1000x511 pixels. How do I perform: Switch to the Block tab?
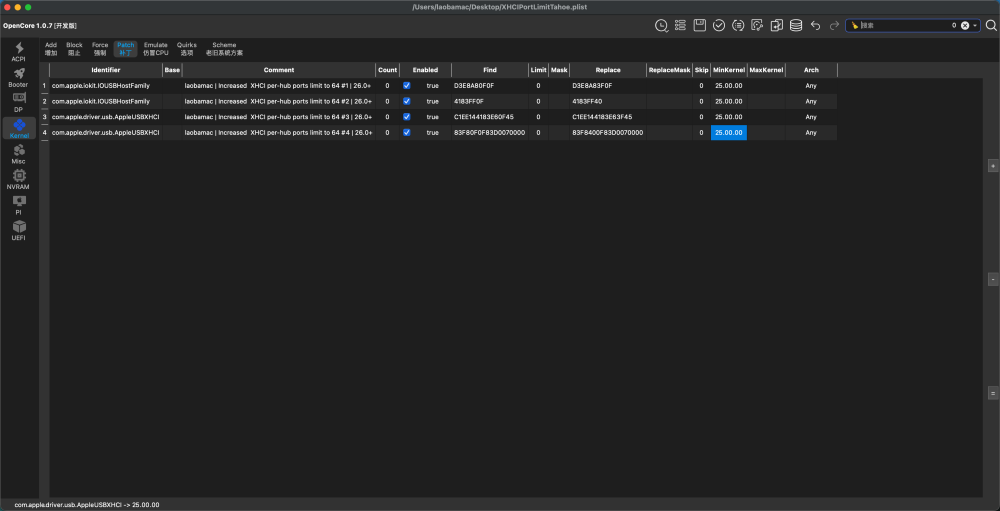point(75,49)
